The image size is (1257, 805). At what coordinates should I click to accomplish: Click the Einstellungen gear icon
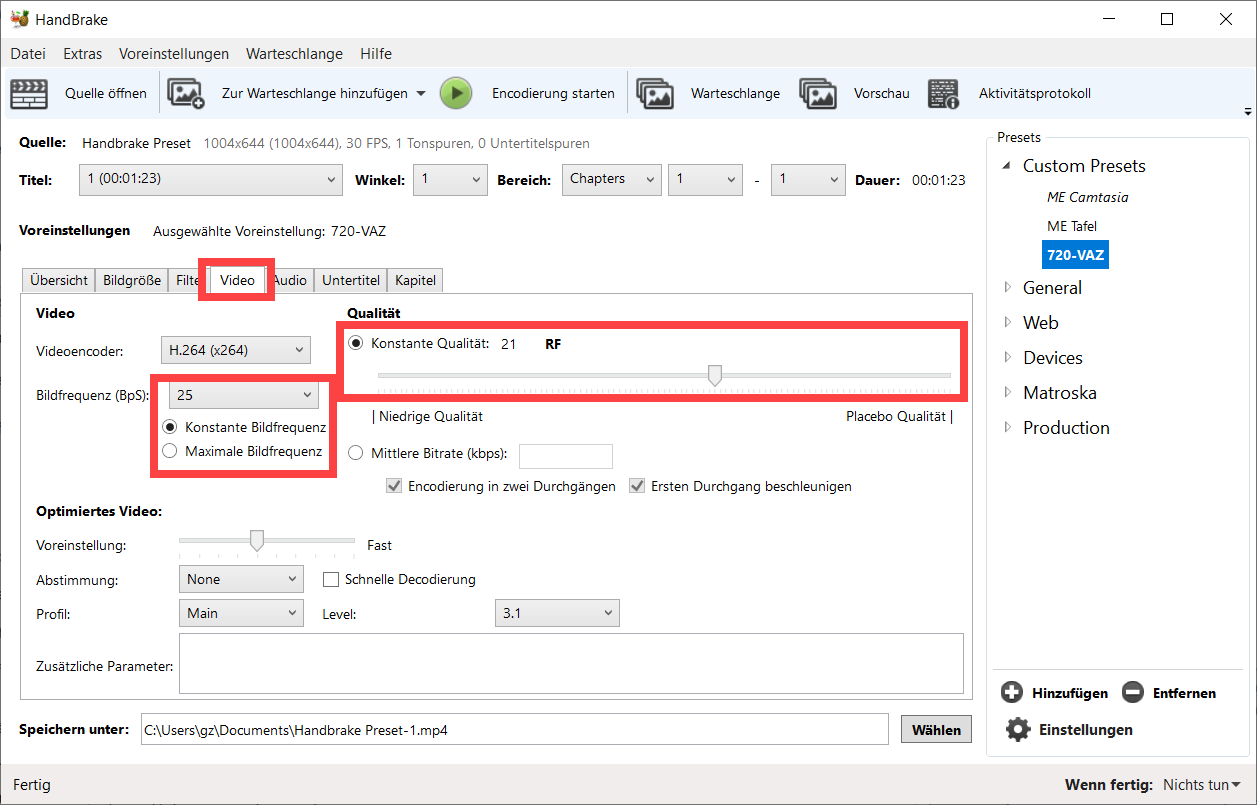(x=1018, y=729)
